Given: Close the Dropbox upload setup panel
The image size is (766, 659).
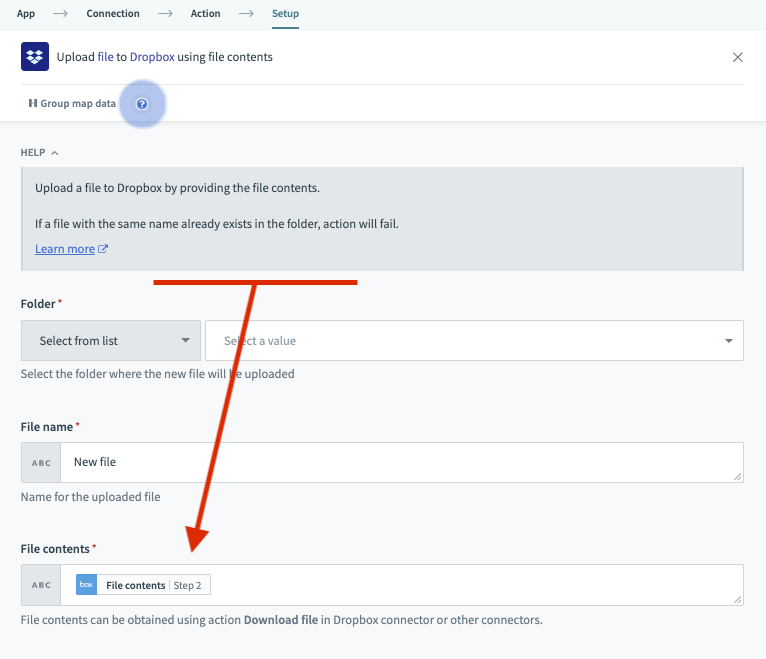Looking at the screenshot, I should click(738, 57).
